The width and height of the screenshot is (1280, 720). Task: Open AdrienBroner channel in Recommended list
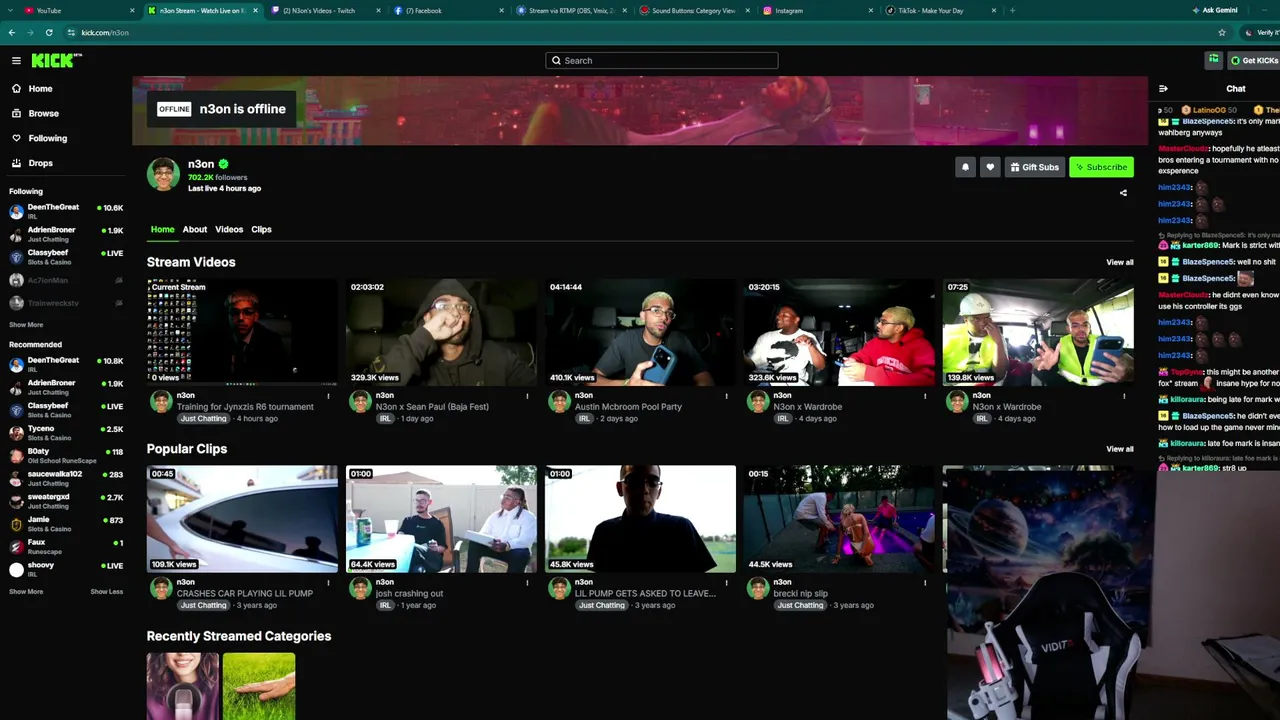pos(66,386)
